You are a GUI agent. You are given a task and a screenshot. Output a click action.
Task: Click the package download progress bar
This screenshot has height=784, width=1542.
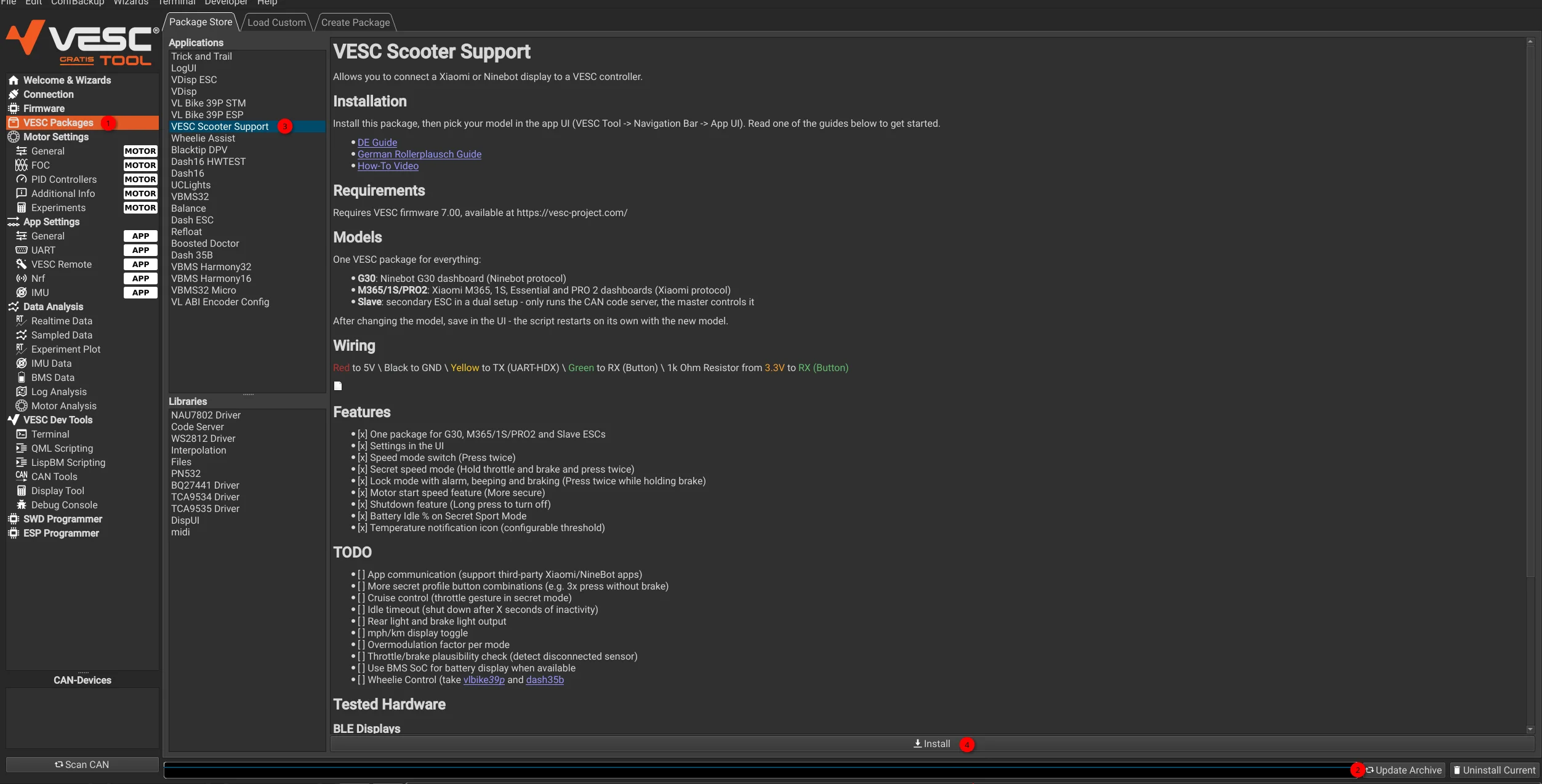[762, 770]
